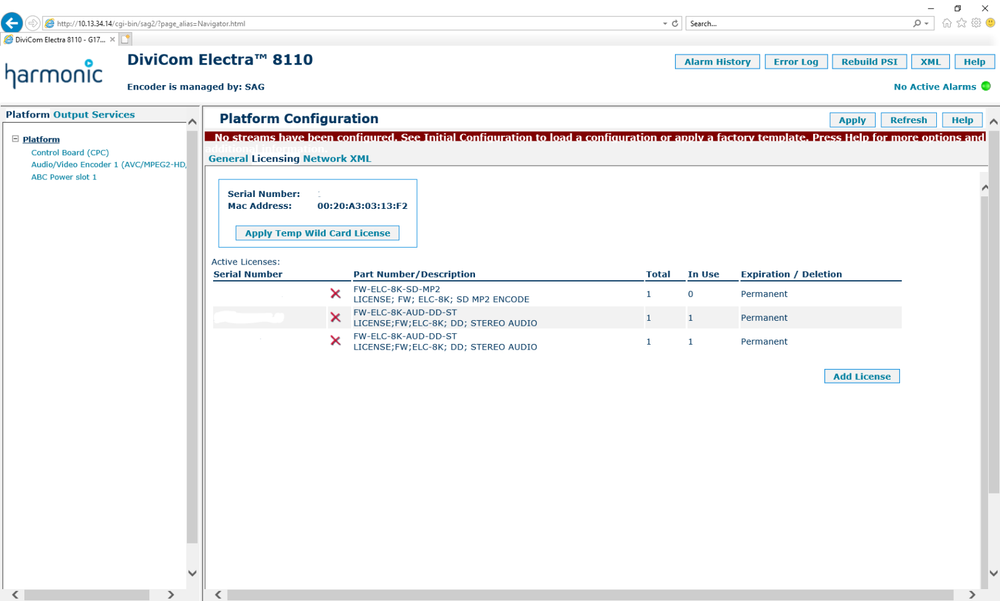Image resolution: width=1000 pixels, height=601 pixels.
Task: Click the Harmonic logo
Action: (x=53, y=74)
